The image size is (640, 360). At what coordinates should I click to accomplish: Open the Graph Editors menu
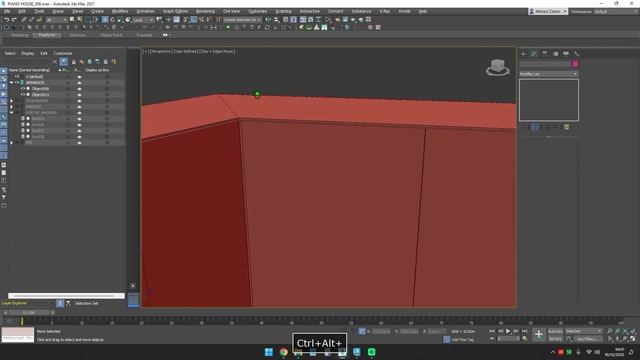tap(176, 11)
